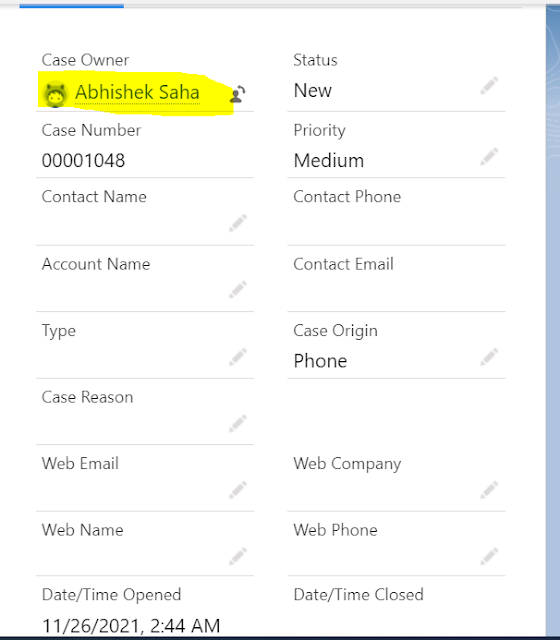The image size is (560, 640).
Task: Edit the Case Reason pencil icon
Action: (238, 423)
